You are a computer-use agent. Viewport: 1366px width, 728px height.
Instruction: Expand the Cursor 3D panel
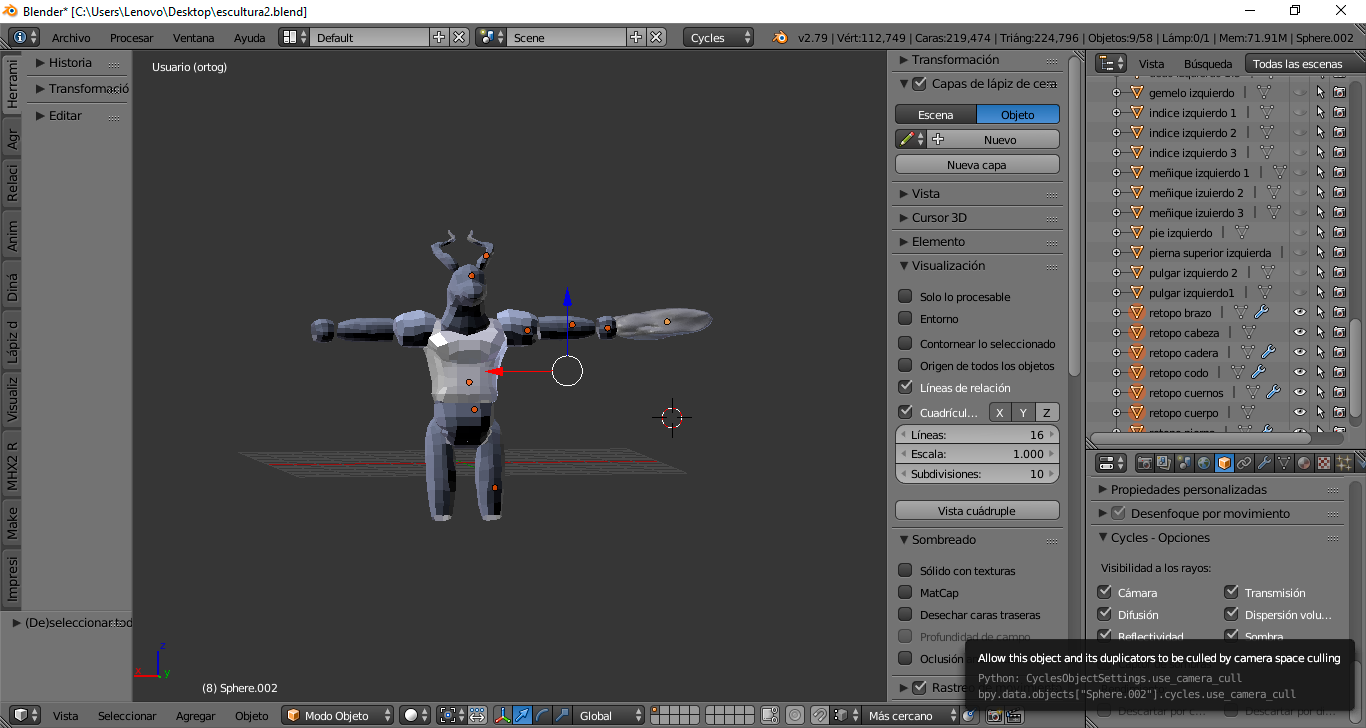tap(938, 218)
